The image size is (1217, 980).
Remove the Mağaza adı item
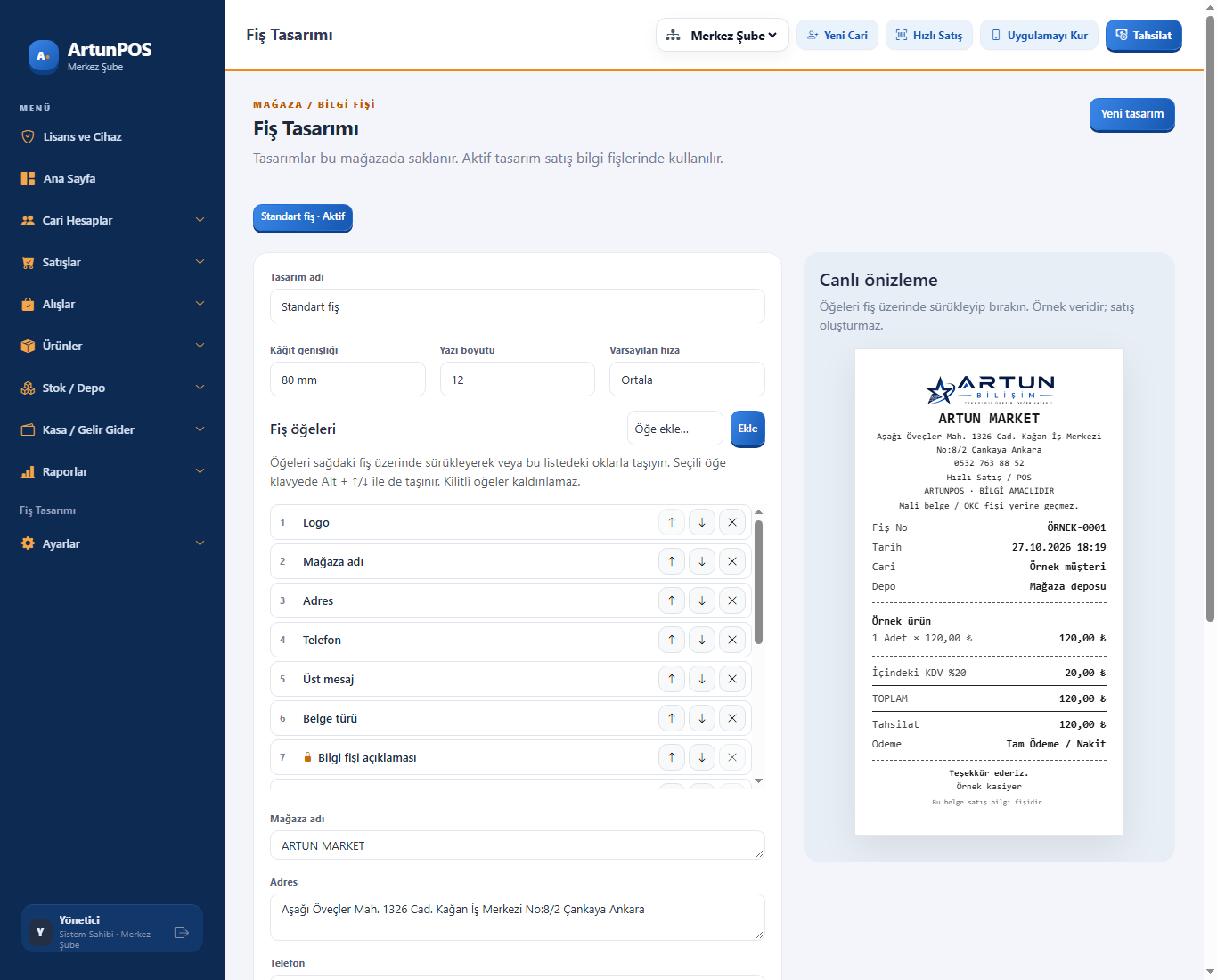[x=732, y=561]
